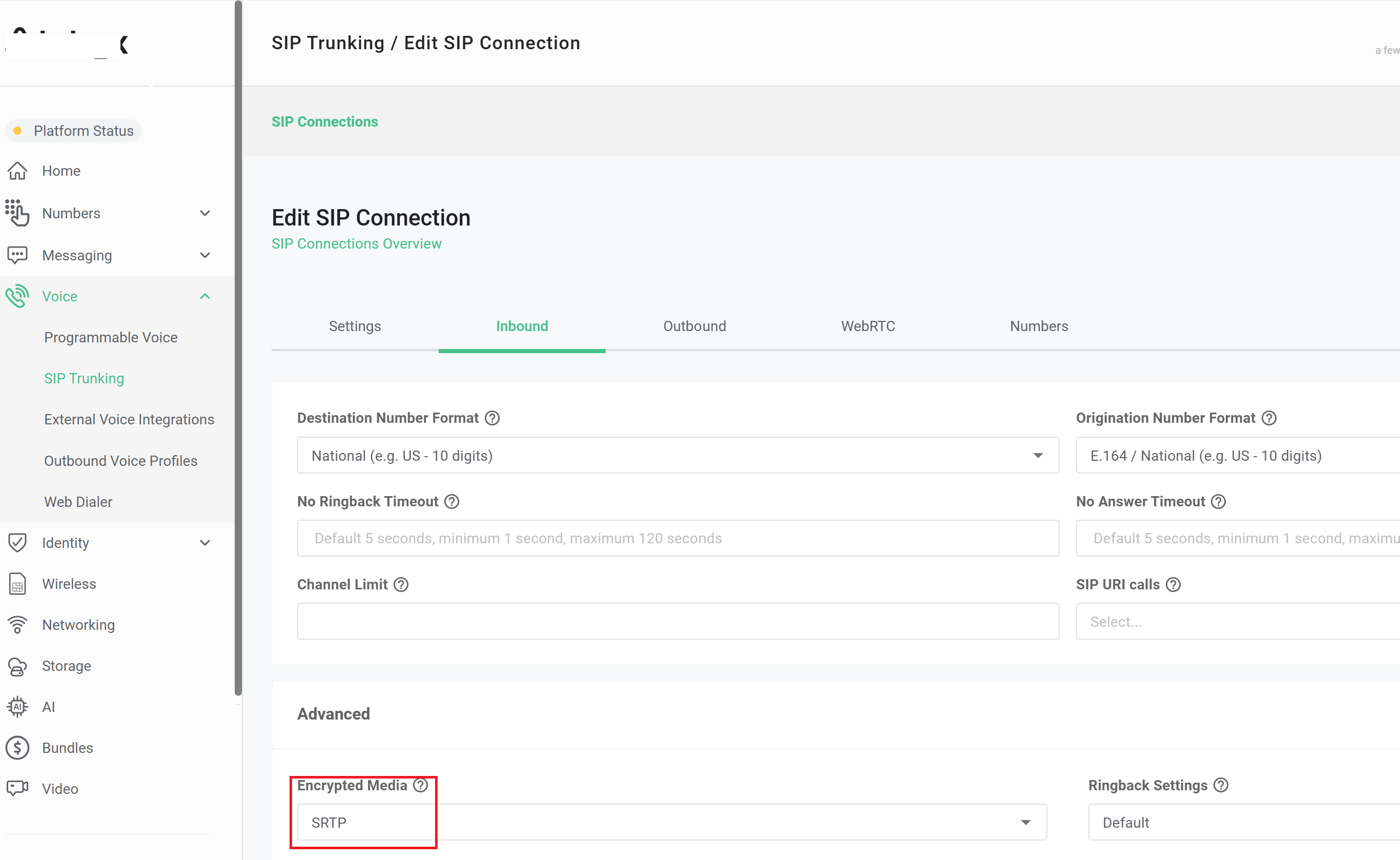The image size is (1400, 860).
Task: Open the Storage sidebar item
Action: (67, 666)
